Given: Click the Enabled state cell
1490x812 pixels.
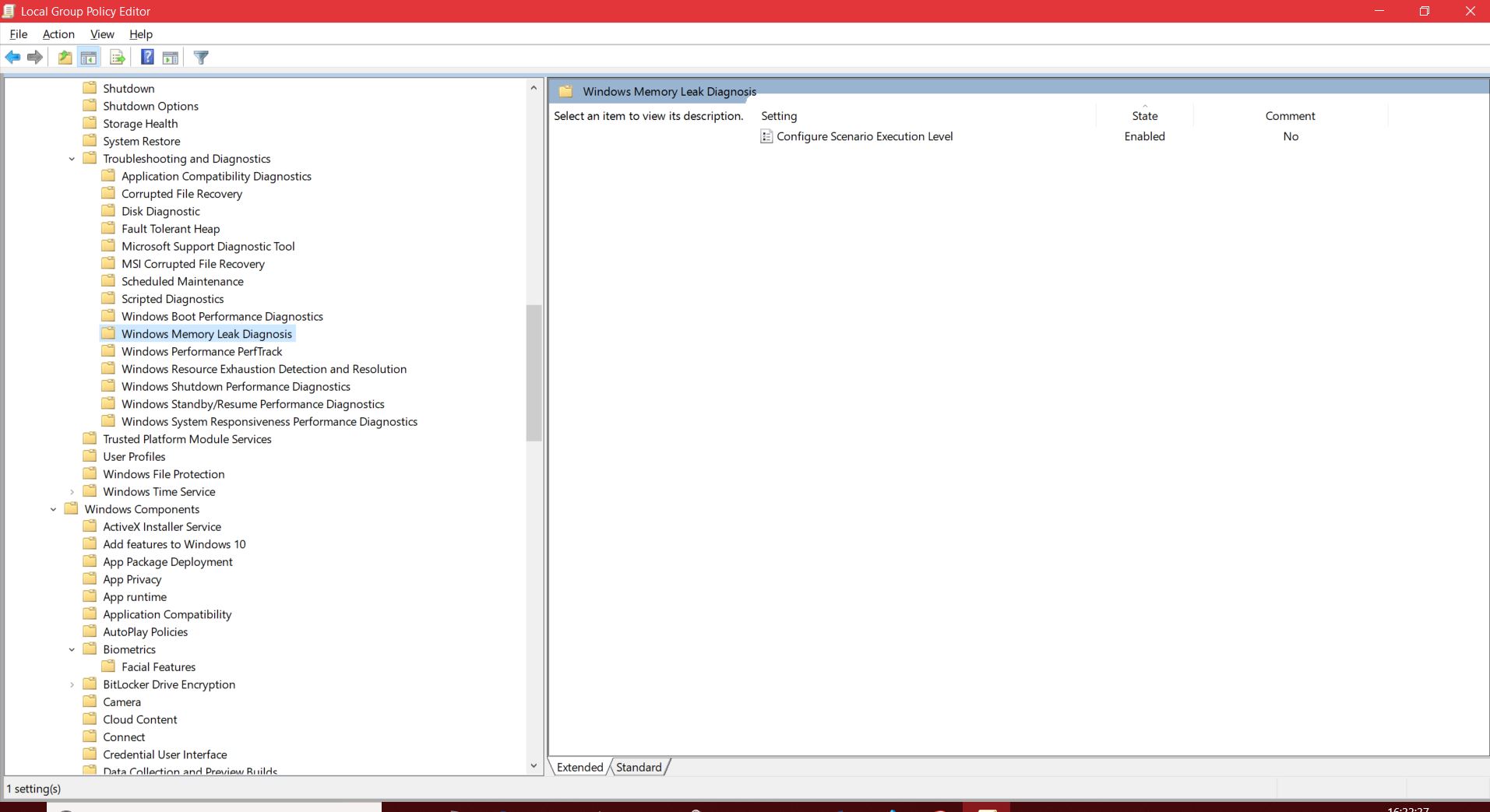Looking at the screenshot, I should point(1144,136).
